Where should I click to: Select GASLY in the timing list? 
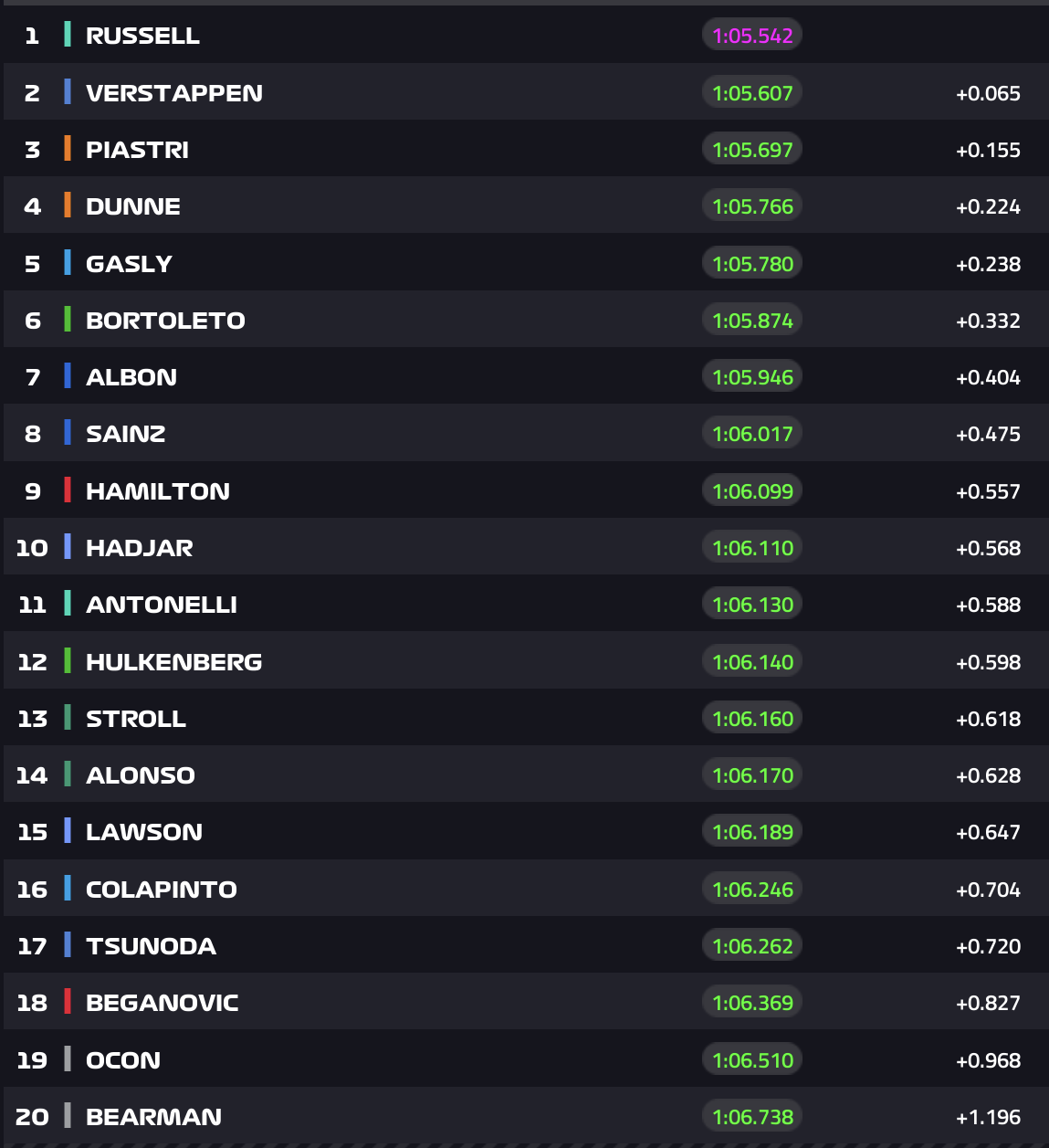[129, 264]
